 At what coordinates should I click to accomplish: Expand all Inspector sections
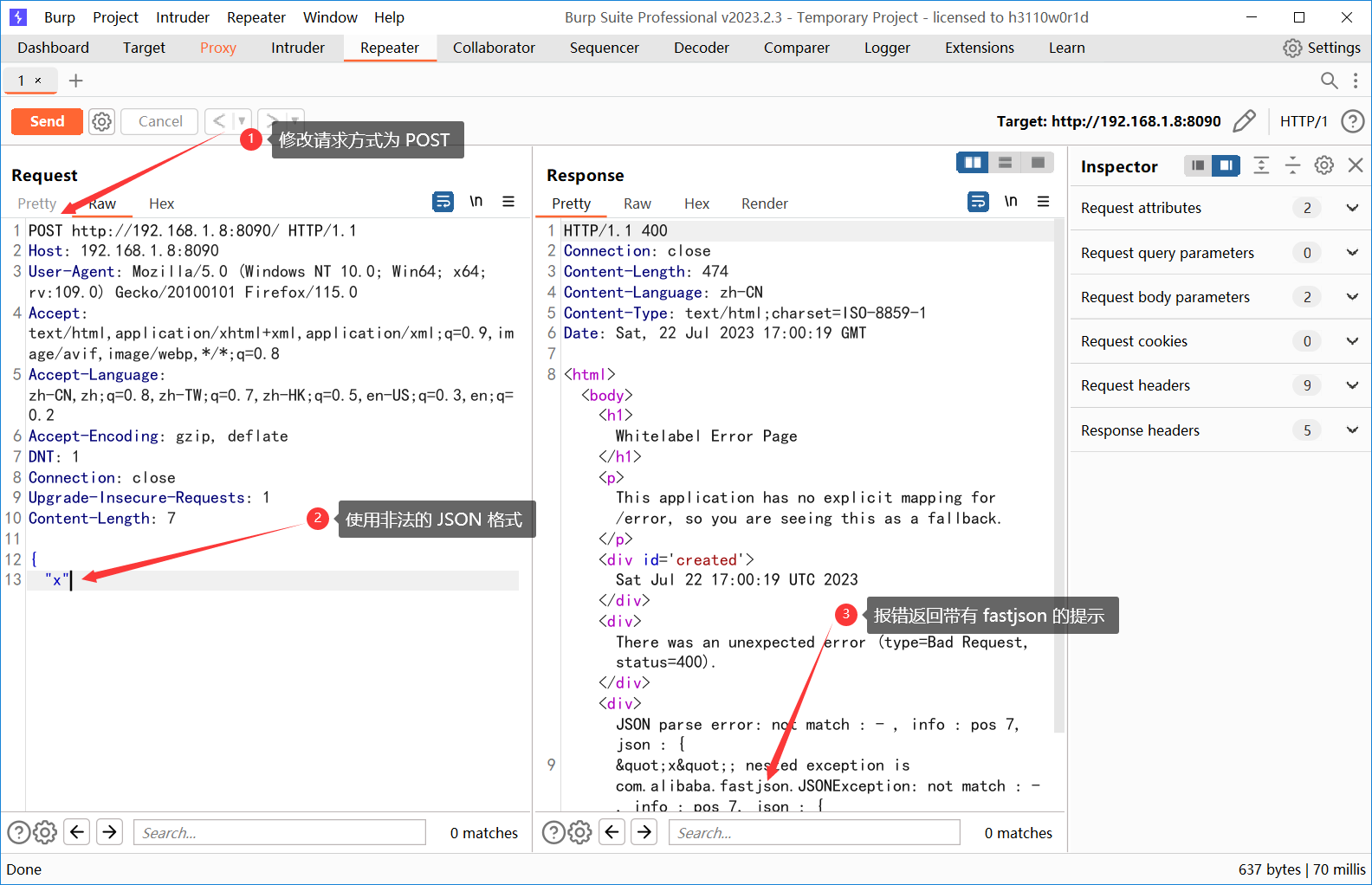click(1261, 165)
